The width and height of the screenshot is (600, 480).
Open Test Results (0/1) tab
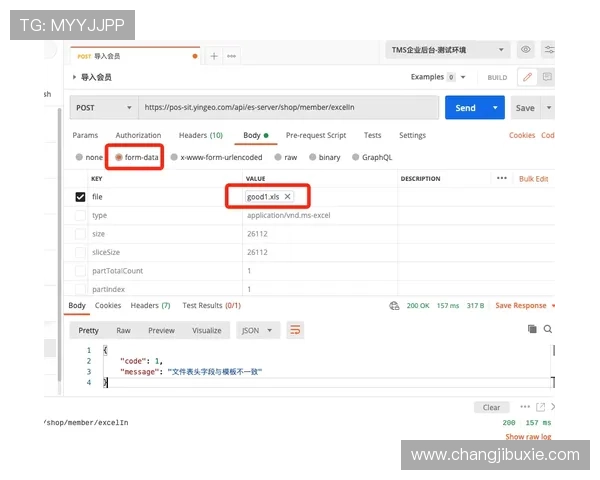[x=211, y=305]
